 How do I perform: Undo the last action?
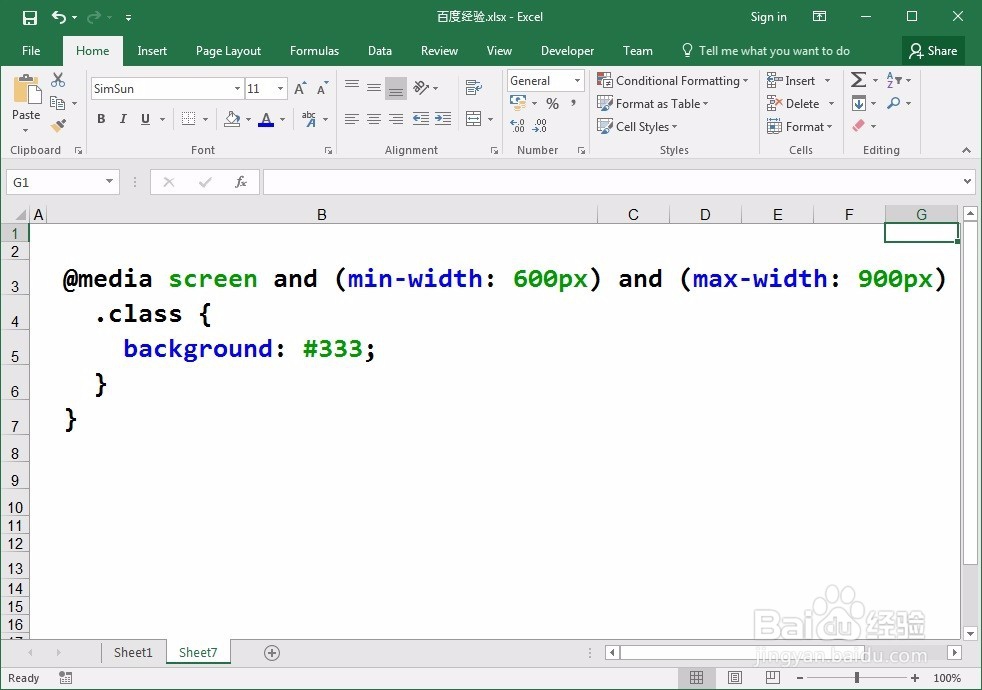point(59,18)
